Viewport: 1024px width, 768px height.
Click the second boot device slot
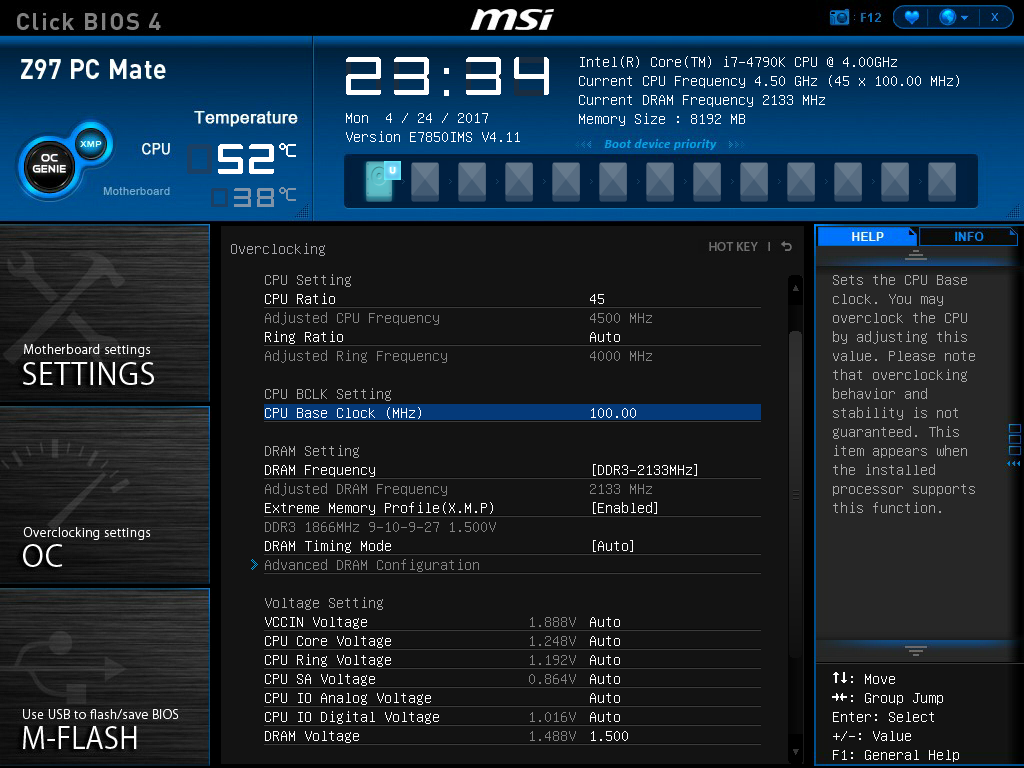click(x=425, y=181)
